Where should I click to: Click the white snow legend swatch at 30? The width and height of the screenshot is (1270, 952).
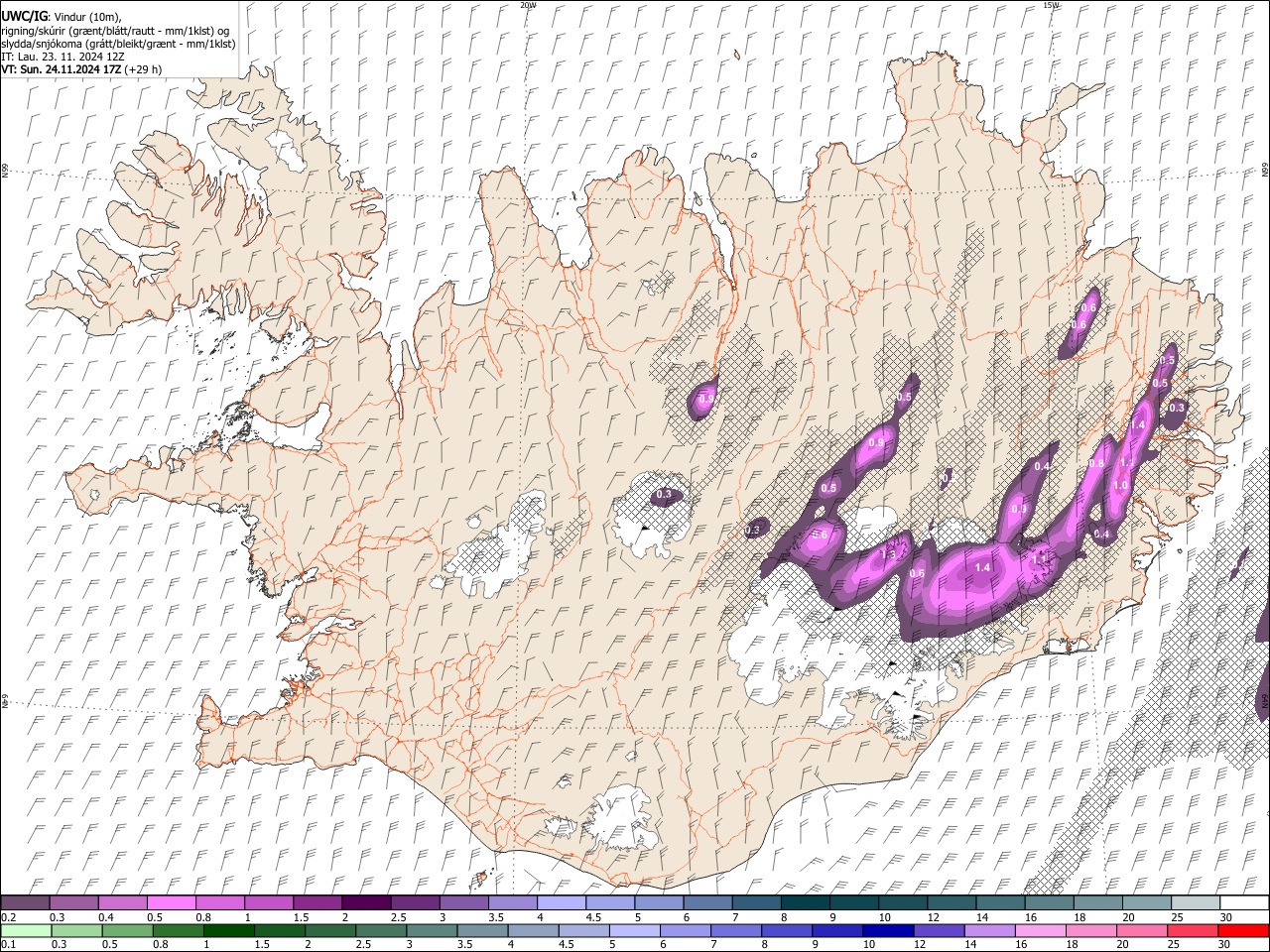[x=1244, y=903]
